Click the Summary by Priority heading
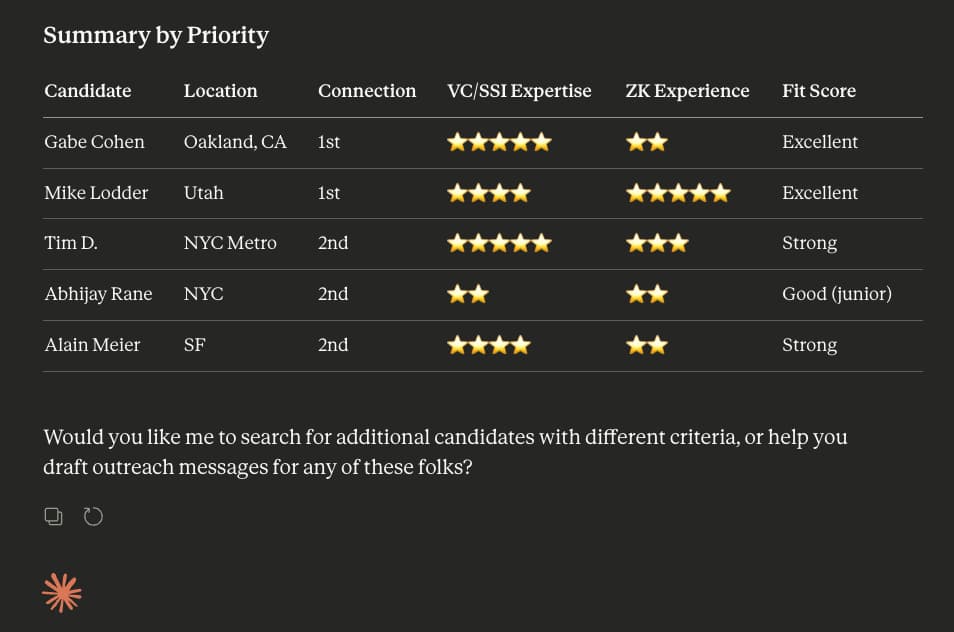This screenshot has height=632, width=954. coord(156,36)
